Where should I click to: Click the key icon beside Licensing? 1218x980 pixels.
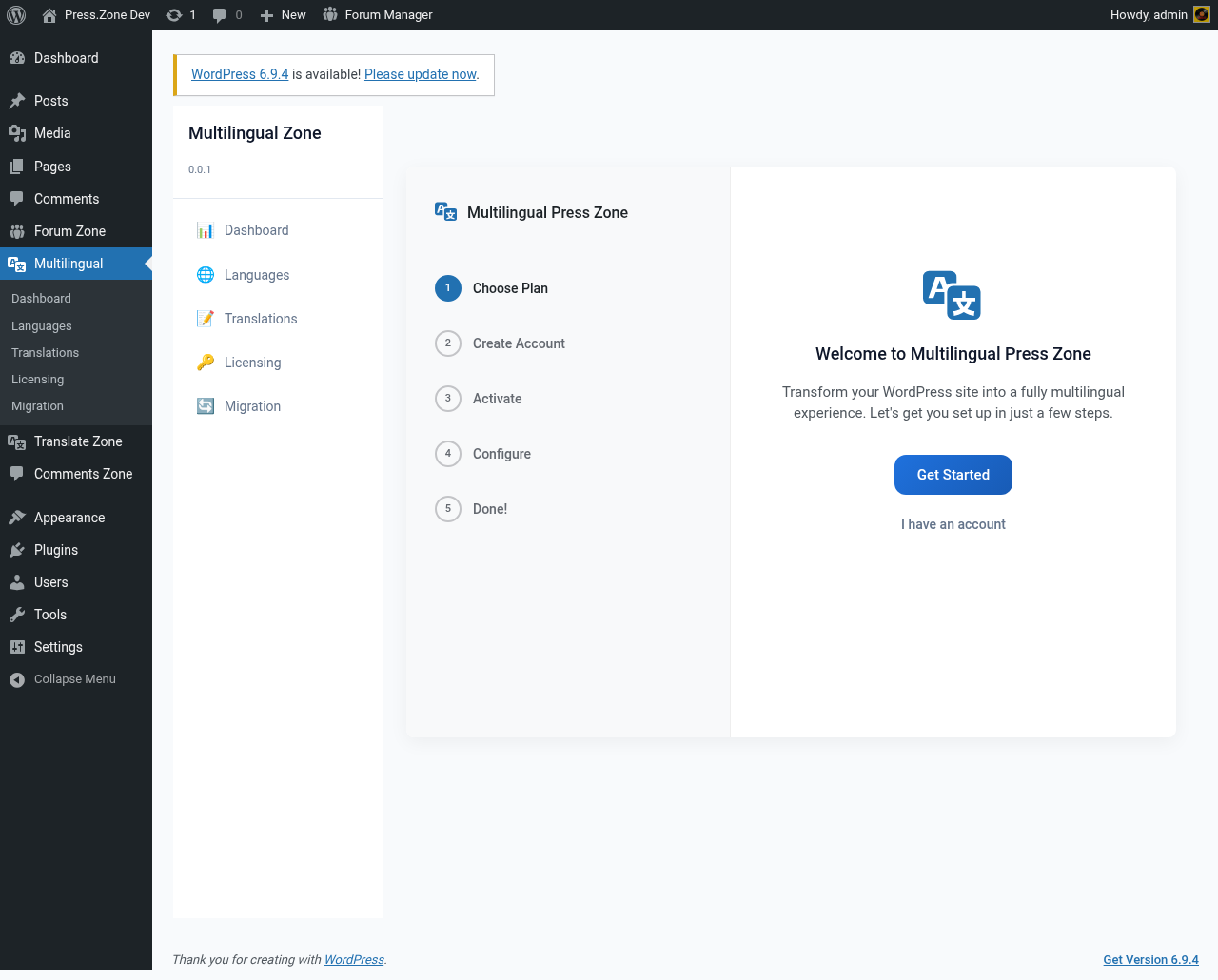pyautogui.click(x=206, y=363)
